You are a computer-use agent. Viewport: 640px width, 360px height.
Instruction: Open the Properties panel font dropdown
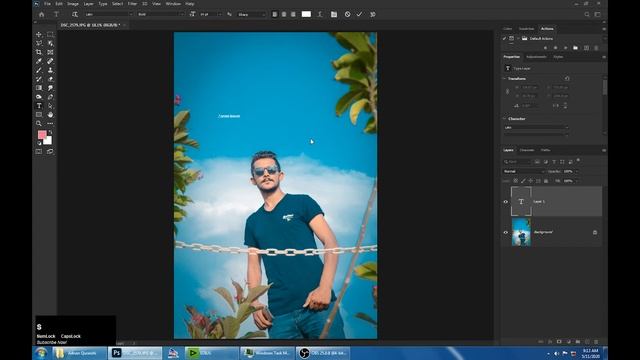tap(536, 127)
